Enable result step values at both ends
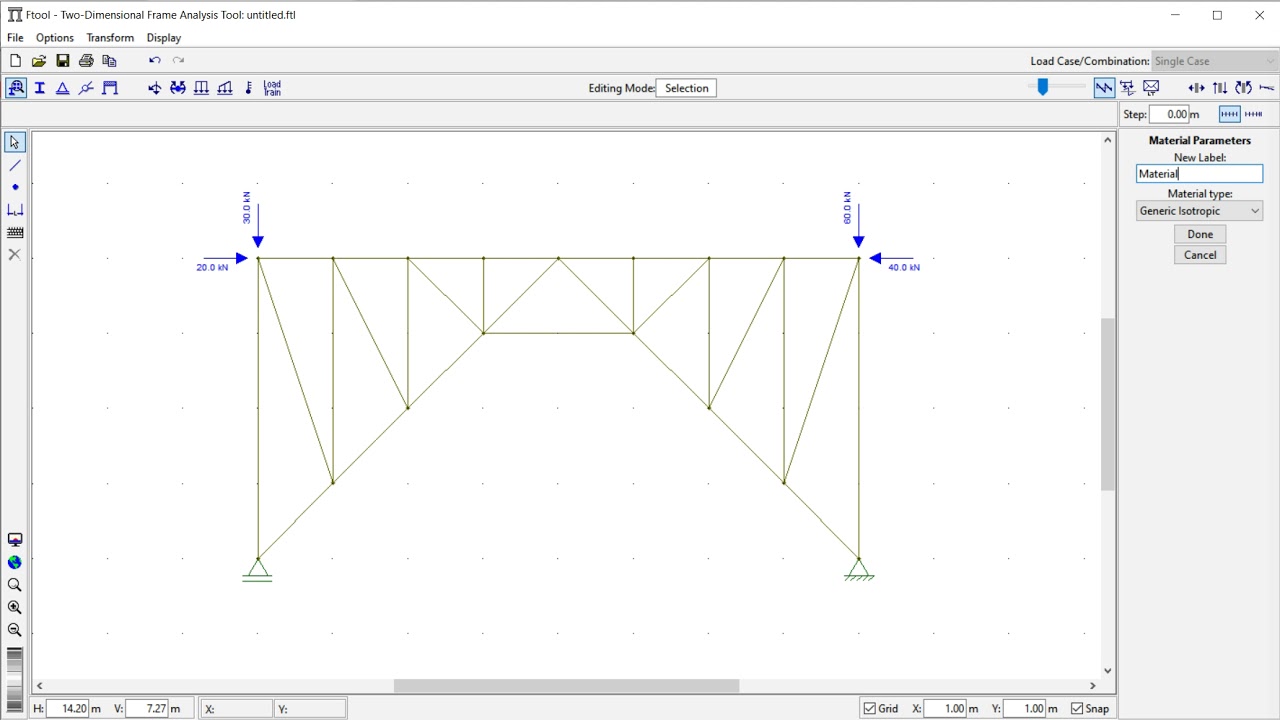The width and height of the screenshot is (1280, 720). [1230, 114]
